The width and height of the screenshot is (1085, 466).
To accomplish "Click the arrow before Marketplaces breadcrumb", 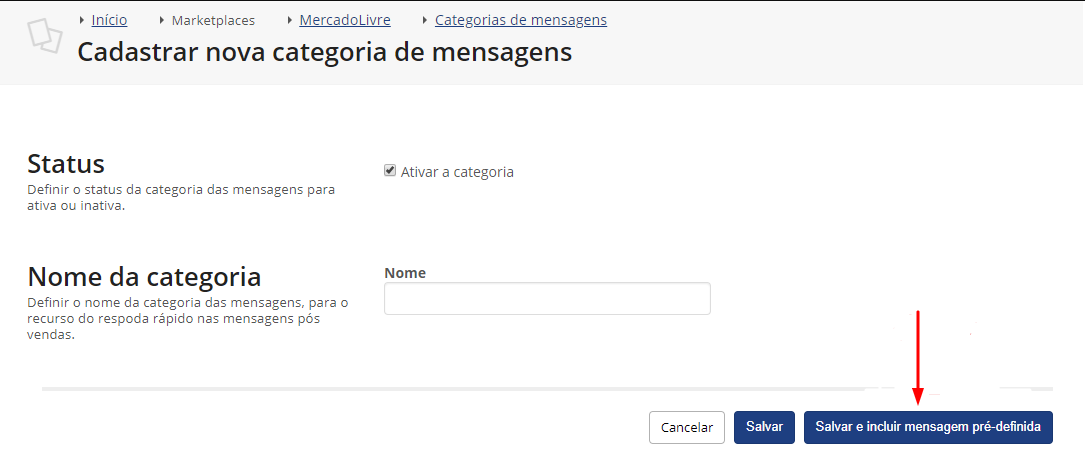I will pos(162,21).
